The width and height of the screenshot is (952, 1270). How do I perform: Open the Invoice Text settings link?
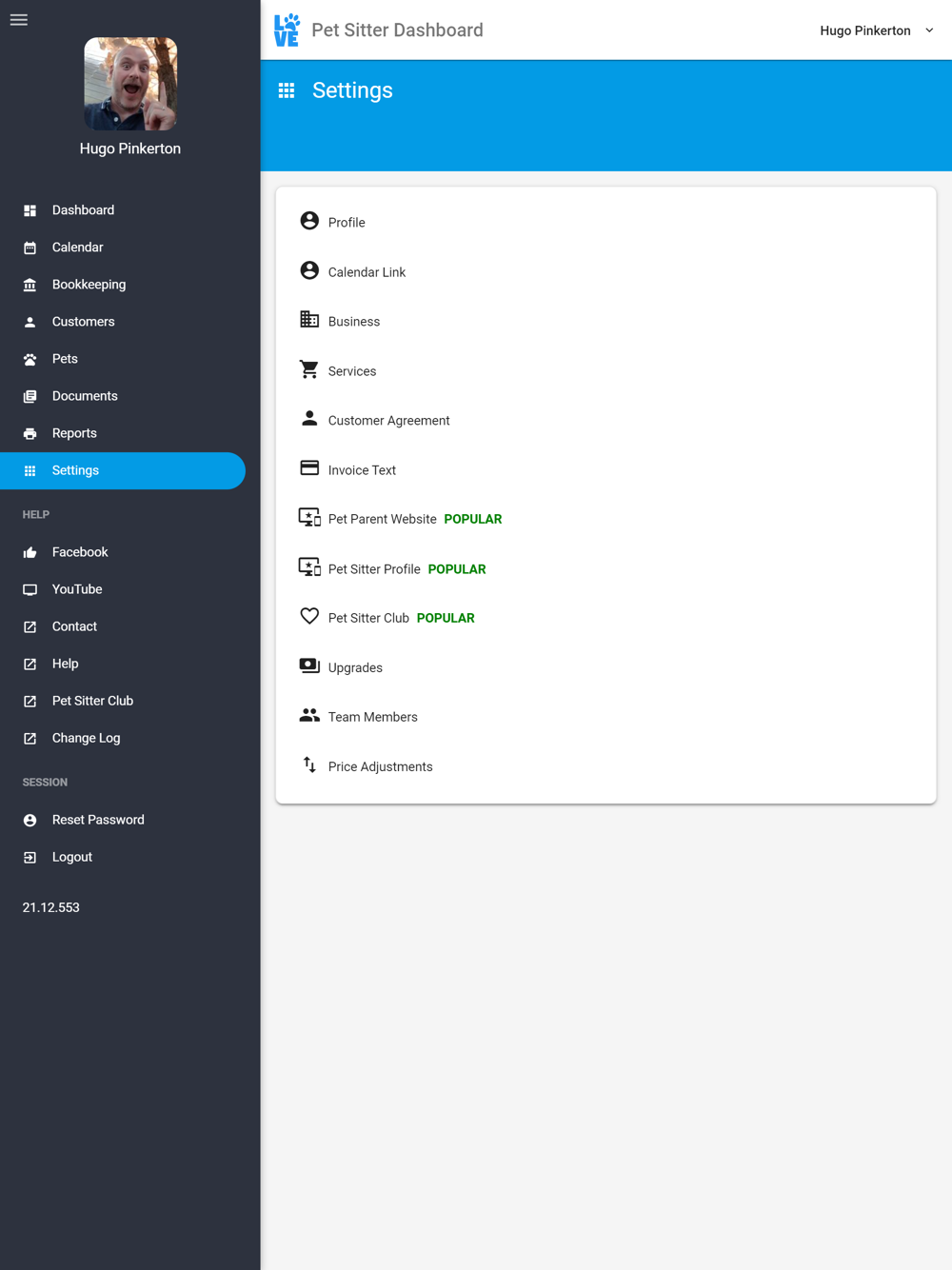362,470
